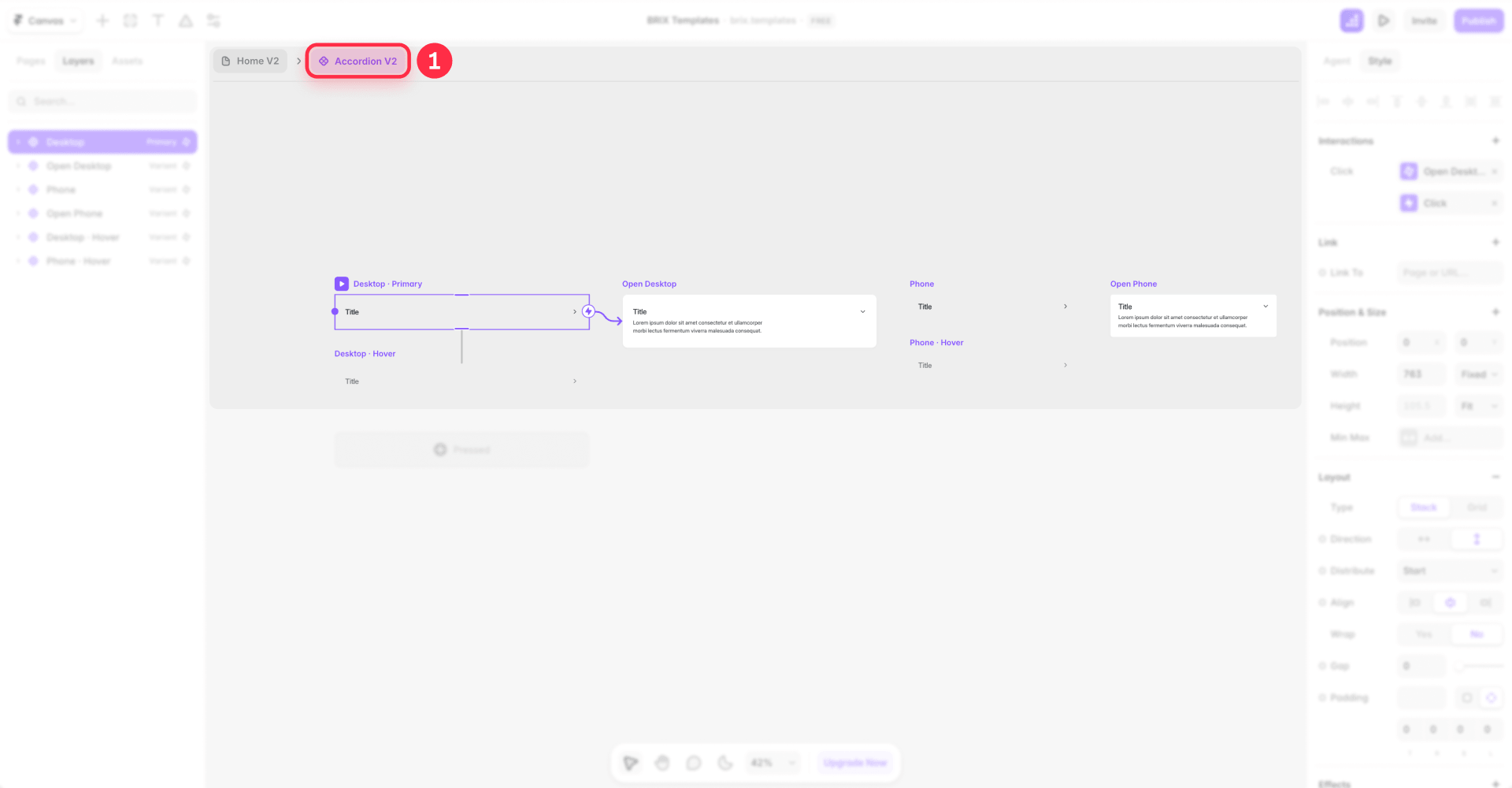Set layout Type to Stack
1512x788 pixels.
pos(1424,507)
